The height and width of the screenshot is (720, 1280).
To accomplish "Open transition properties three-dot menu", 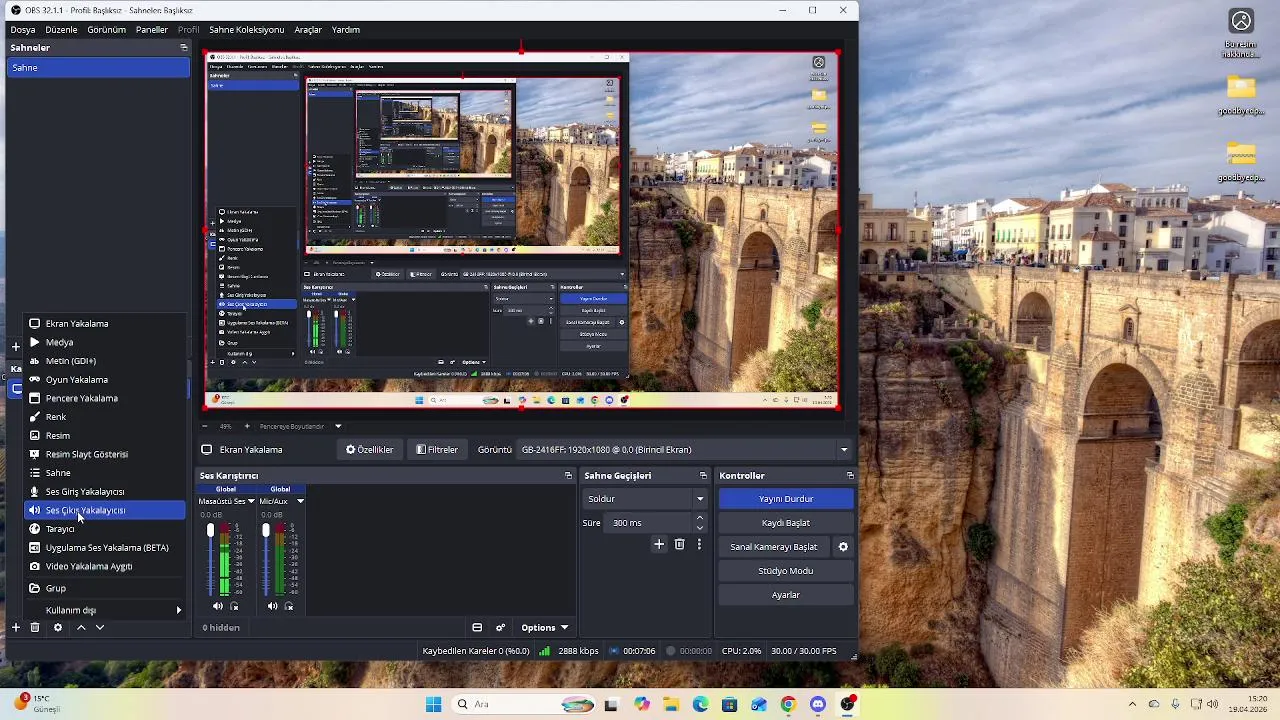I will tap(699, 544).
